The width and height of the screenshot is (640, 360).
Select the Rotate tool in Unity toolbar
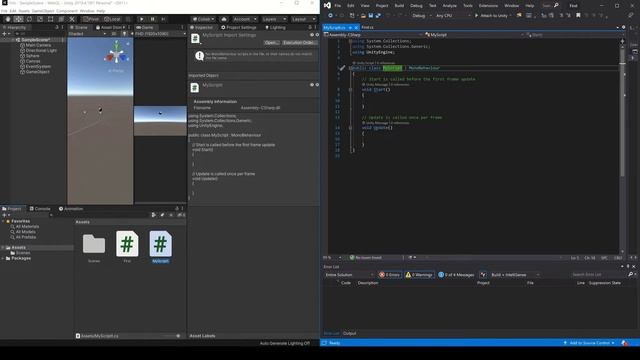click(29, 19)
